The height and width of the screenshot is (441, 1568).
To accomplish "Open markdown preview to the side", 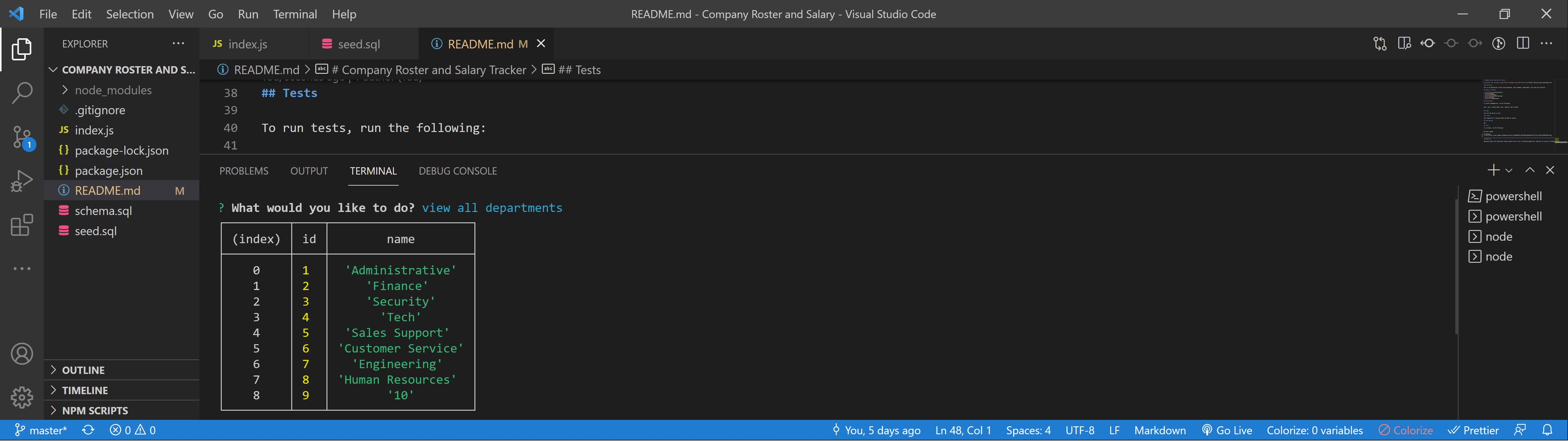I will (1404, 43).
